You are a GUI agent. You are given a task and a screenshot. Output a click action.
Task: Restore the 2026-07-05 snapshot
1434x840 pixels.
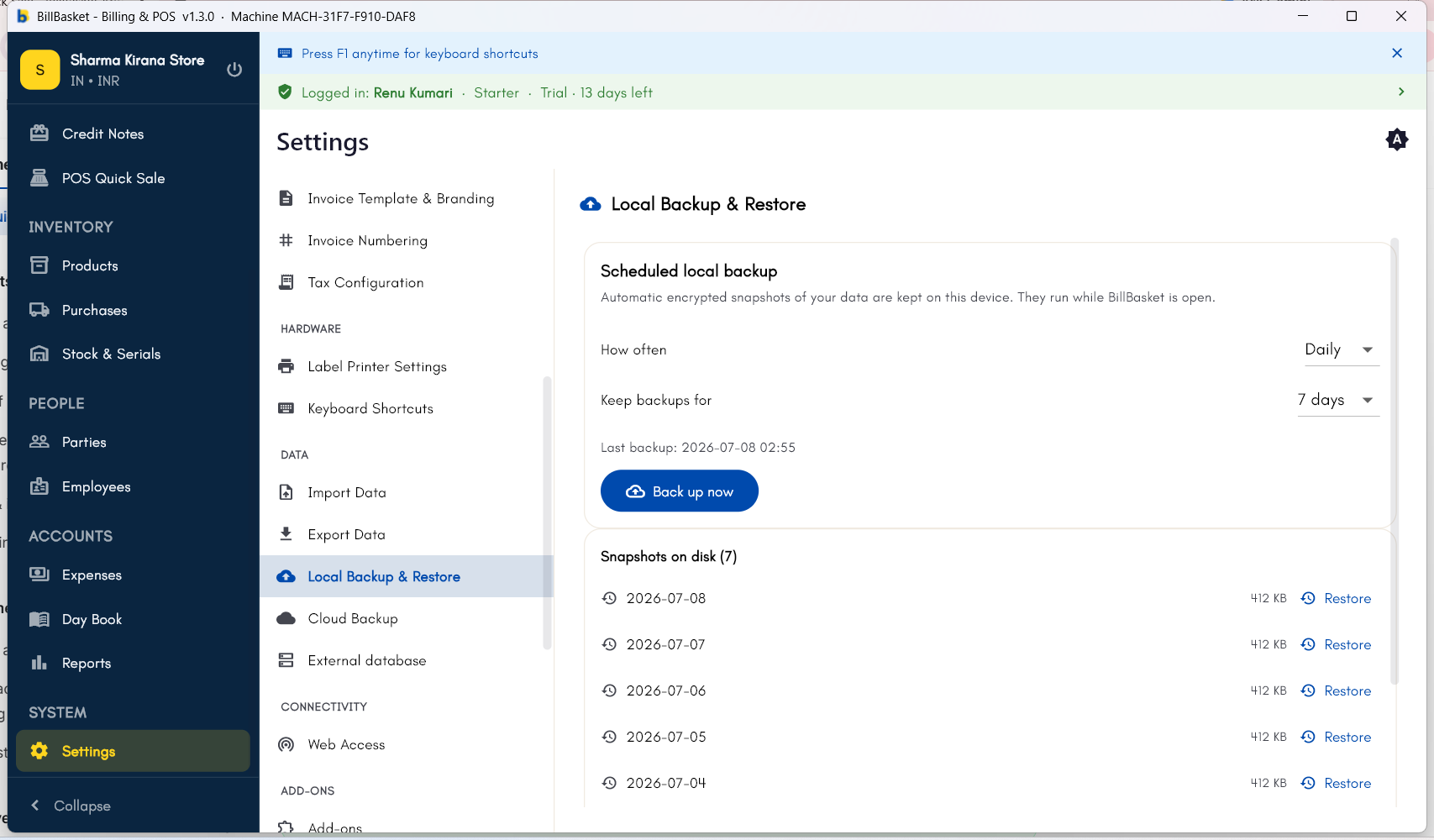pyautogui.click(x=1336, y=737)
